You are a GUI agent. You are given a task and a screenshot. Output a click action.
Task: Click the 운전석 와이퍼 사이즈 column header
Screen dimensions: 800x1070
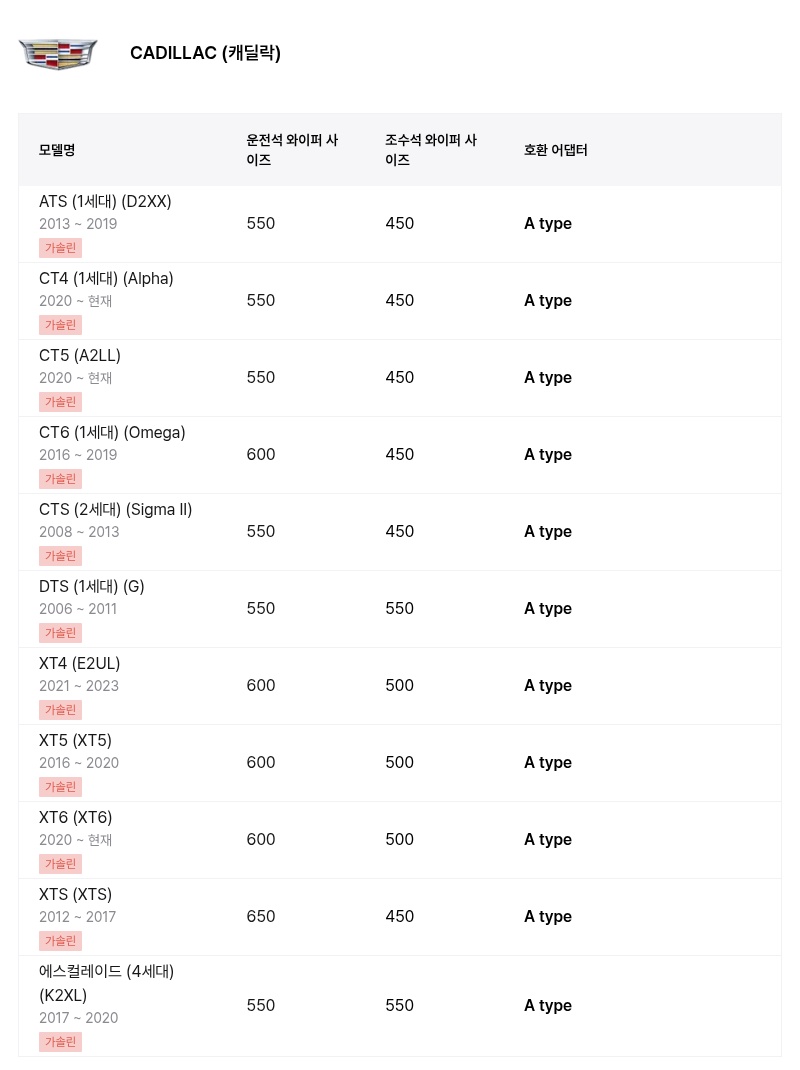tap(292, 150)
